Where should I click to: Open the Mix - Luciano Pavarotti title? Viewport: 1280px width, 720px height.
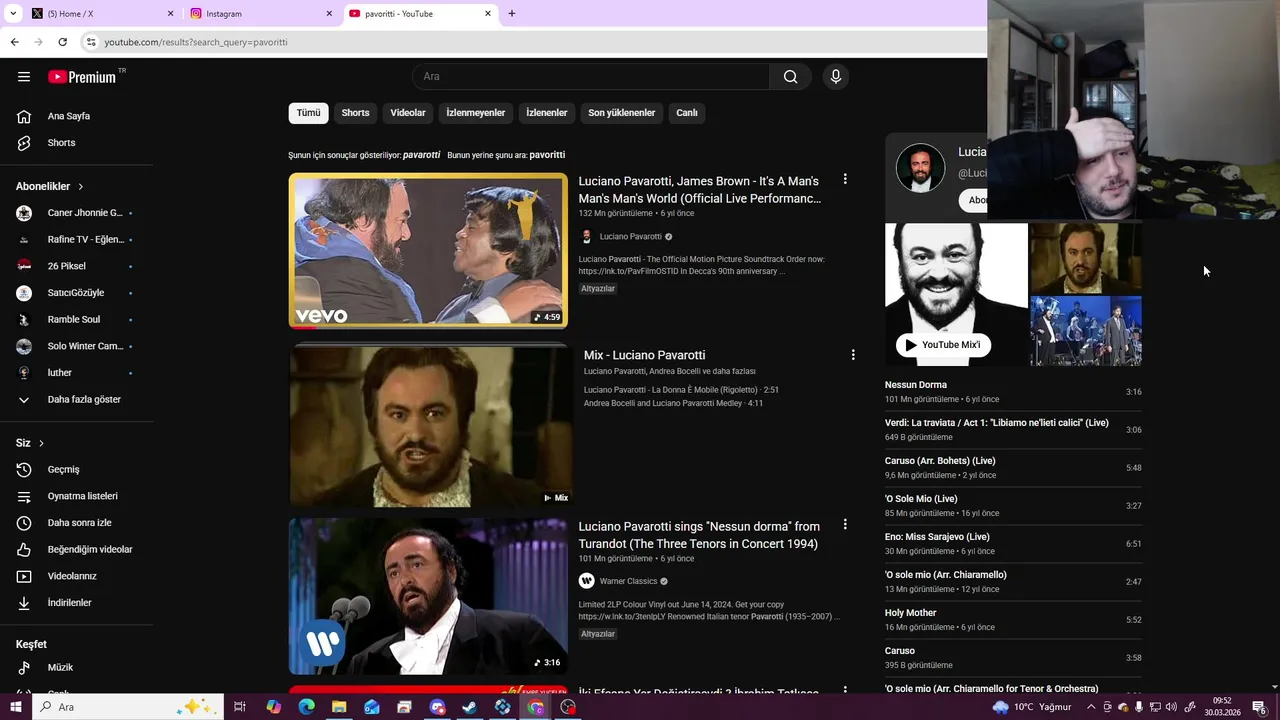pyautogui.click(x=644, y=355)
